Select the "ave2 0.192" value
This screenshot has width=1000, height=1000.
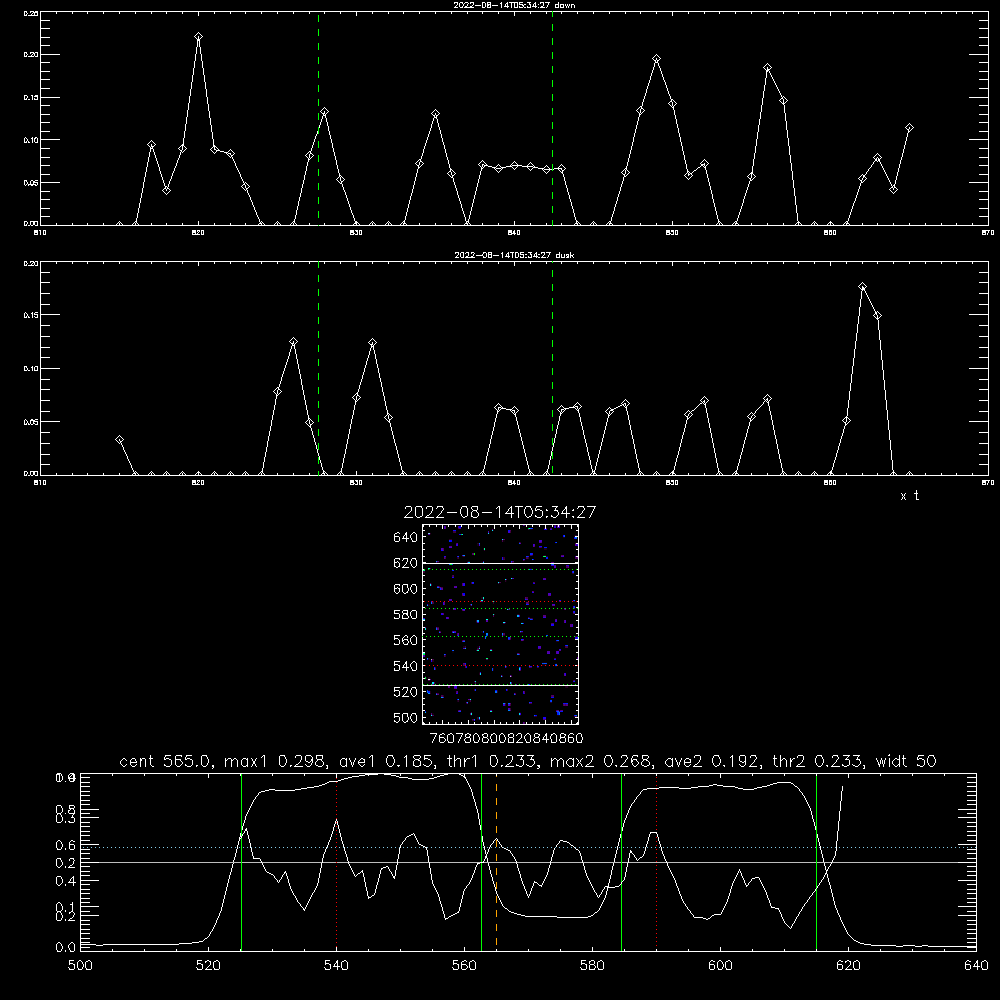712,761
